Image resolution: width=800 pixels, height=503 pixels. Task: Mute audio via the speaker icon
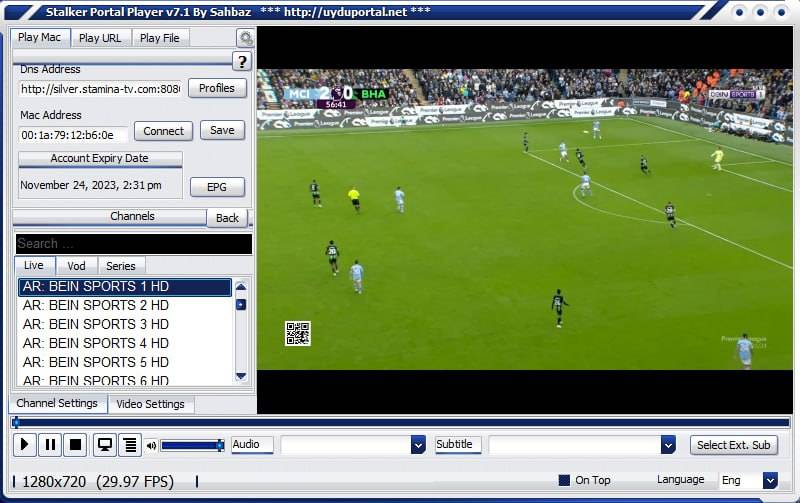(152, 446)
